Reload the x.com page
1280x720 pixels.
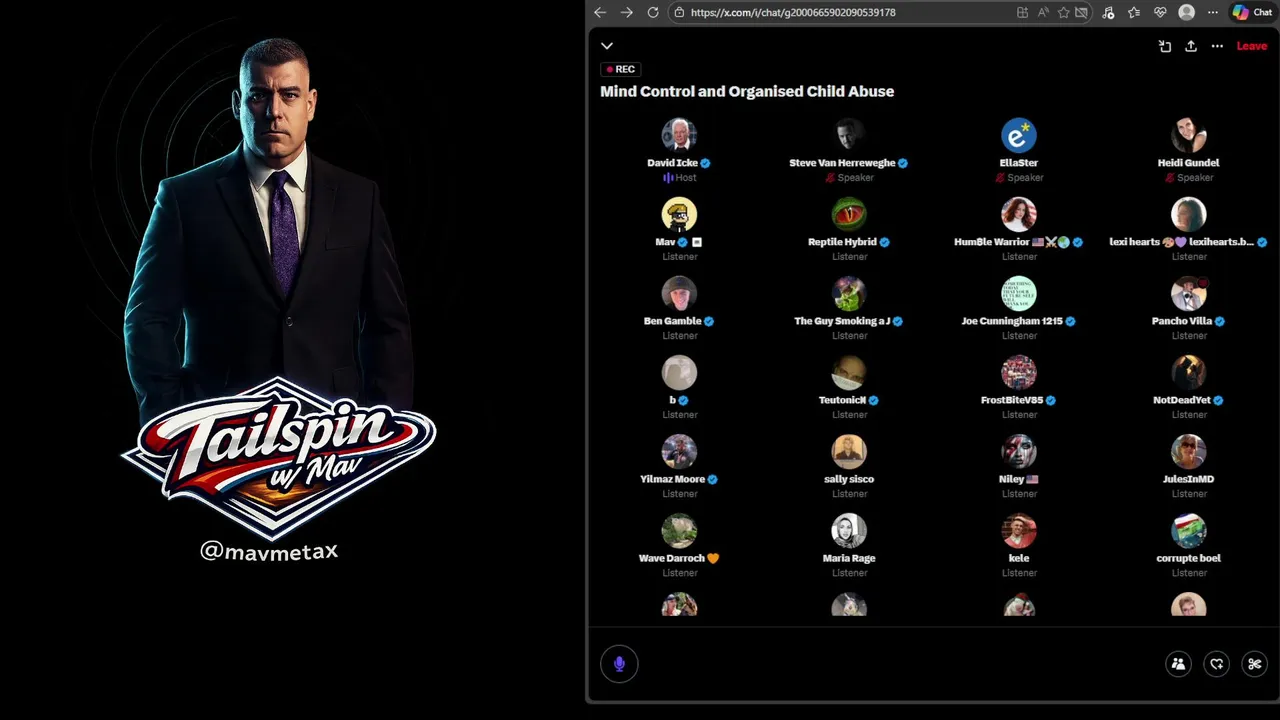[653, 12]
